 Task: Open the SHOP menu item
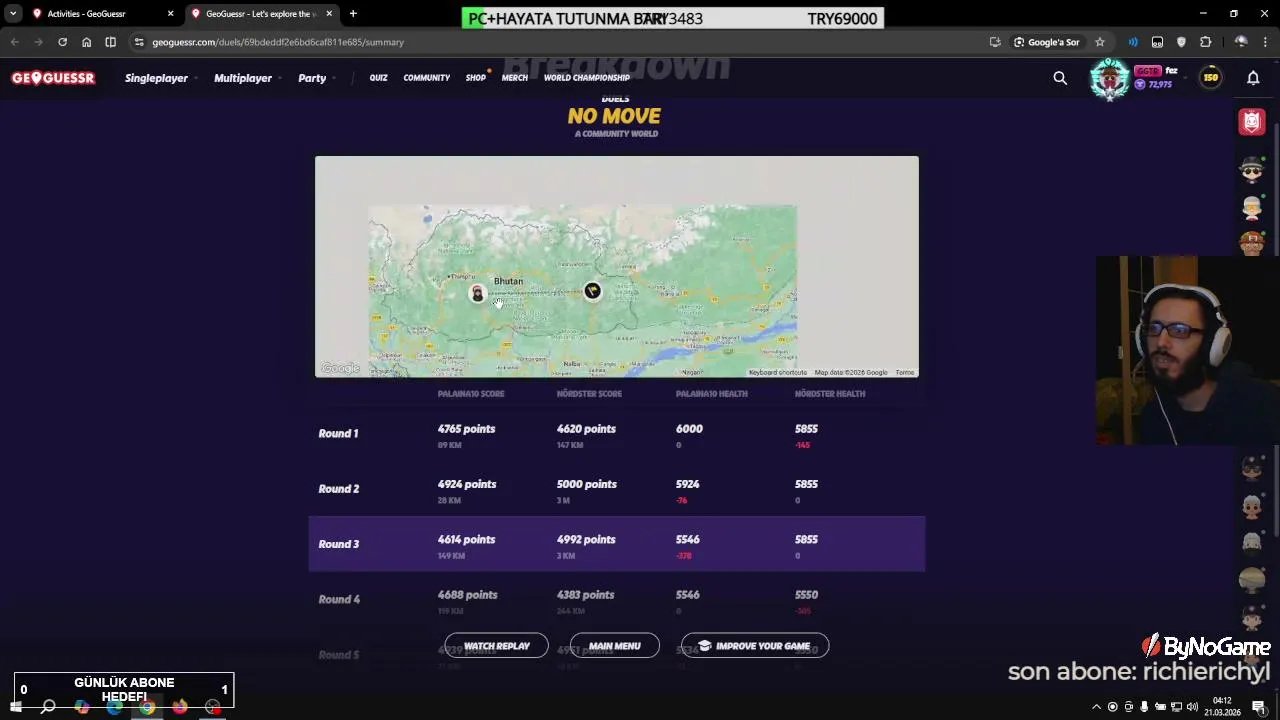point(476,78)
